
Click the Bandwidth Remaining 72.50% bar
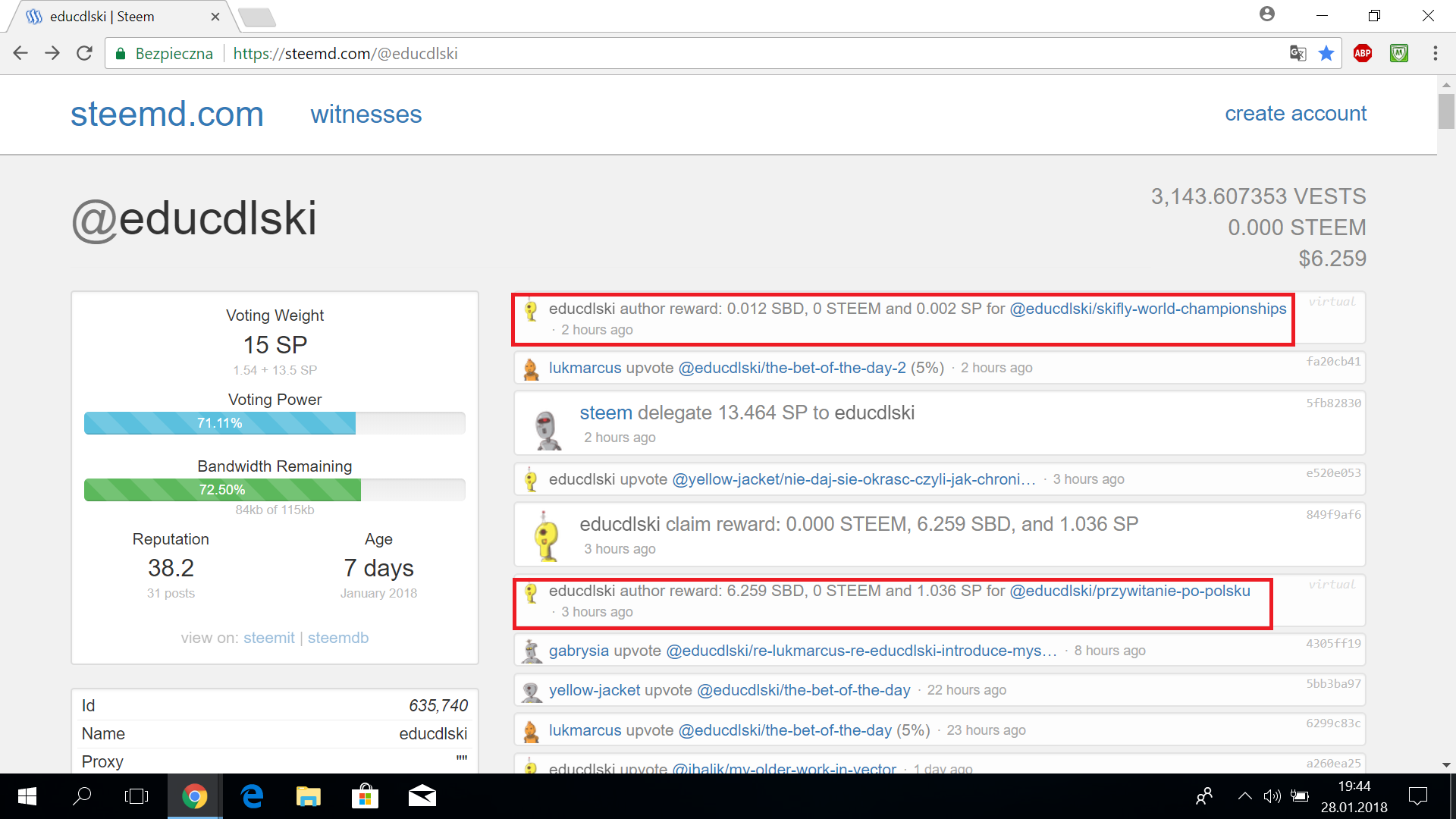pyautogui.click(x=275, y=490)
